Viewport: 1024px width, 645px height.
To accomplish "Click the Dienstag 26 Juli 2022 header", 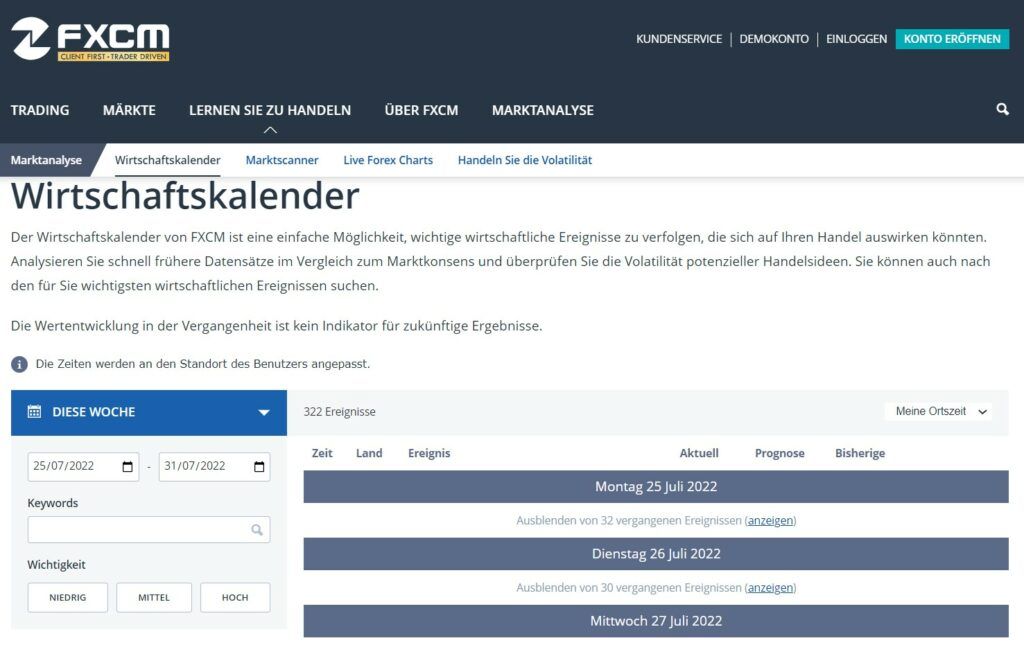I will (656, 554).
